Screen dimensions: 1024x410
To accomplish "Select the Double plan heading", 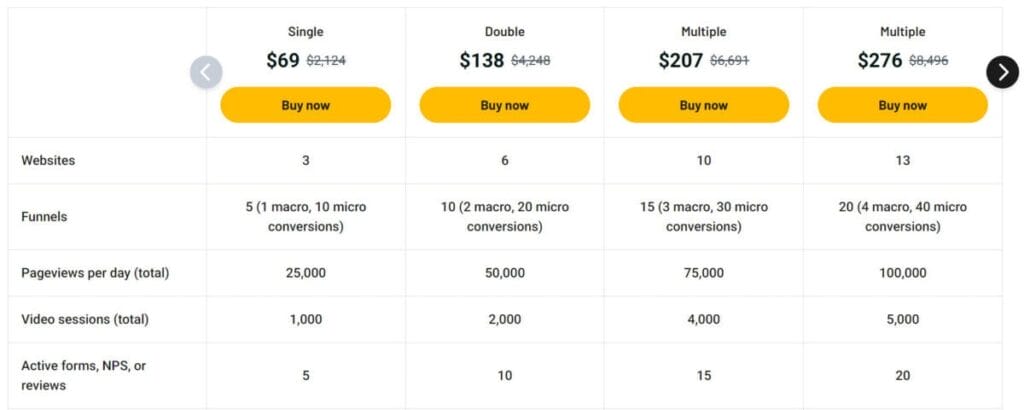I will [505, 31].
